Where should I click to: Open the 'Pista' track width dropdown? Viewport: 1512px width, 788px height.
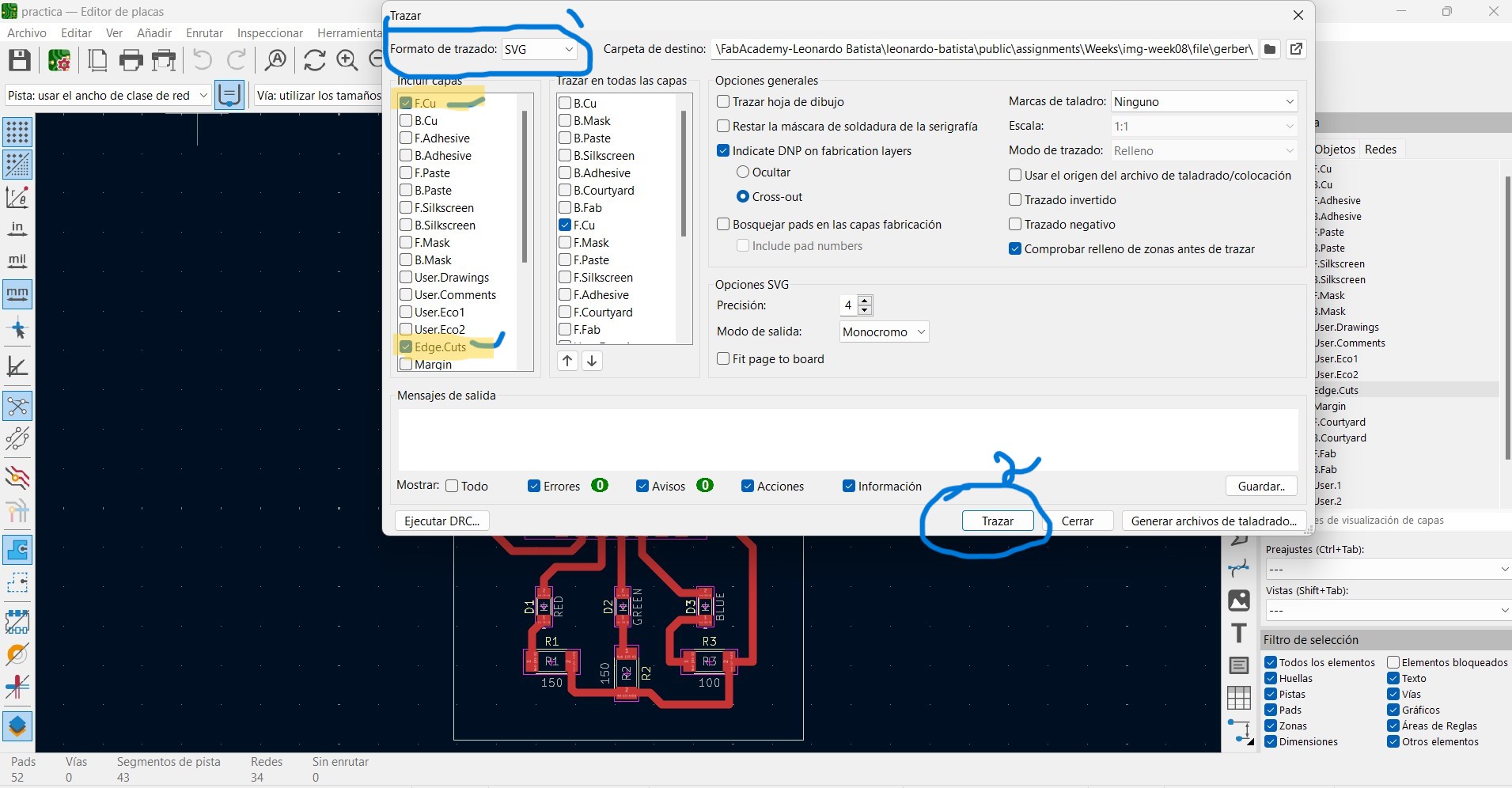[x=108, y=95]
